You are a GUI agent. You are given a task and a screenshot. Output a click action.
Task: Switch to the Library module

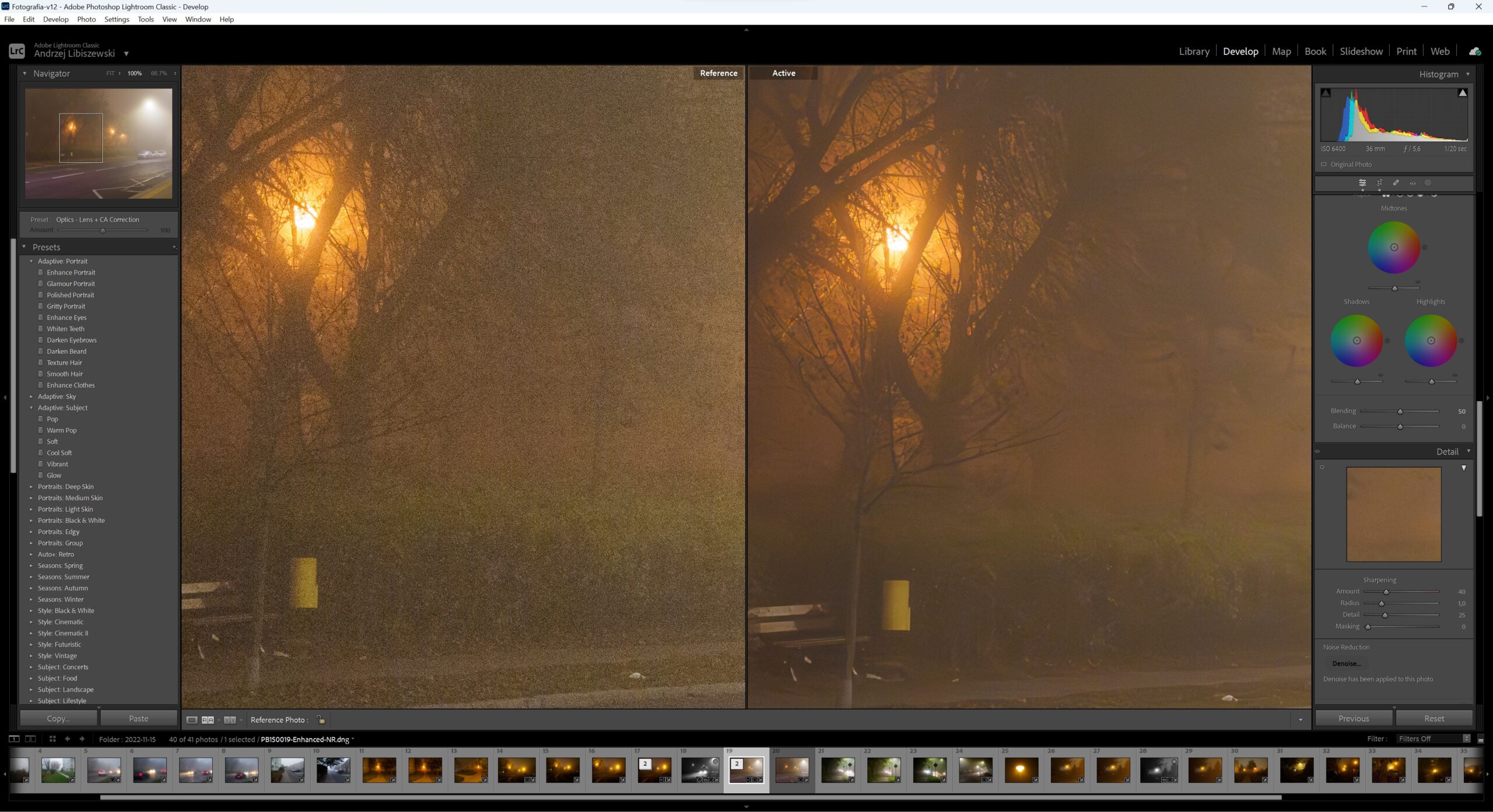pyautogui.click(x=1193, y=51)
